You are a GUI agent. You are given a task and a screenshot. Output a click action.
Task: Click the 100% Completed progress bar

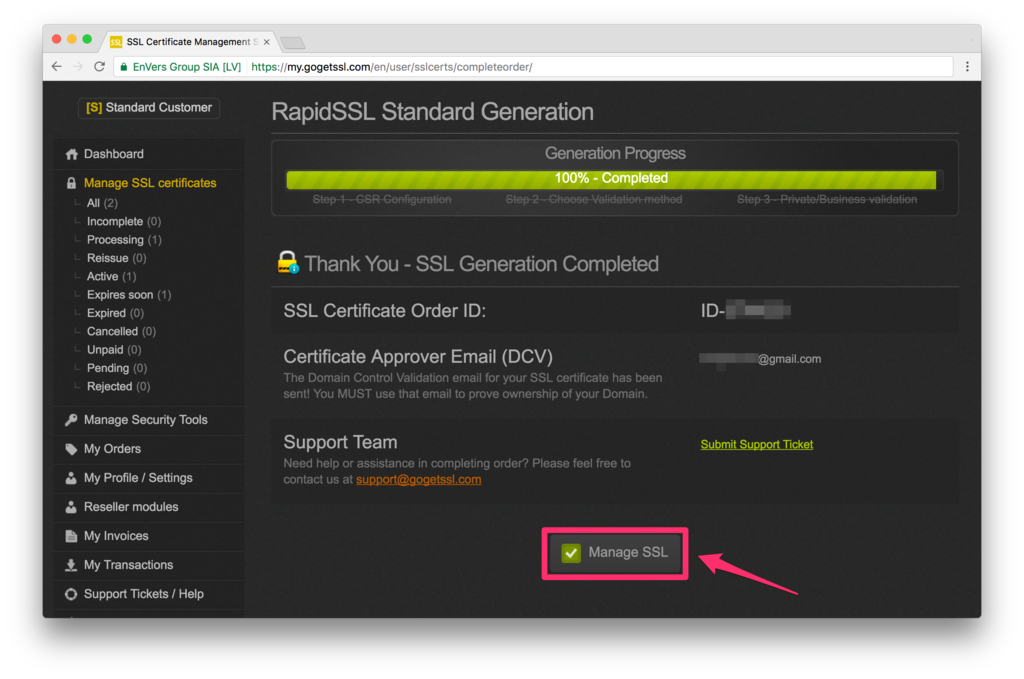(x=611, y=179)
